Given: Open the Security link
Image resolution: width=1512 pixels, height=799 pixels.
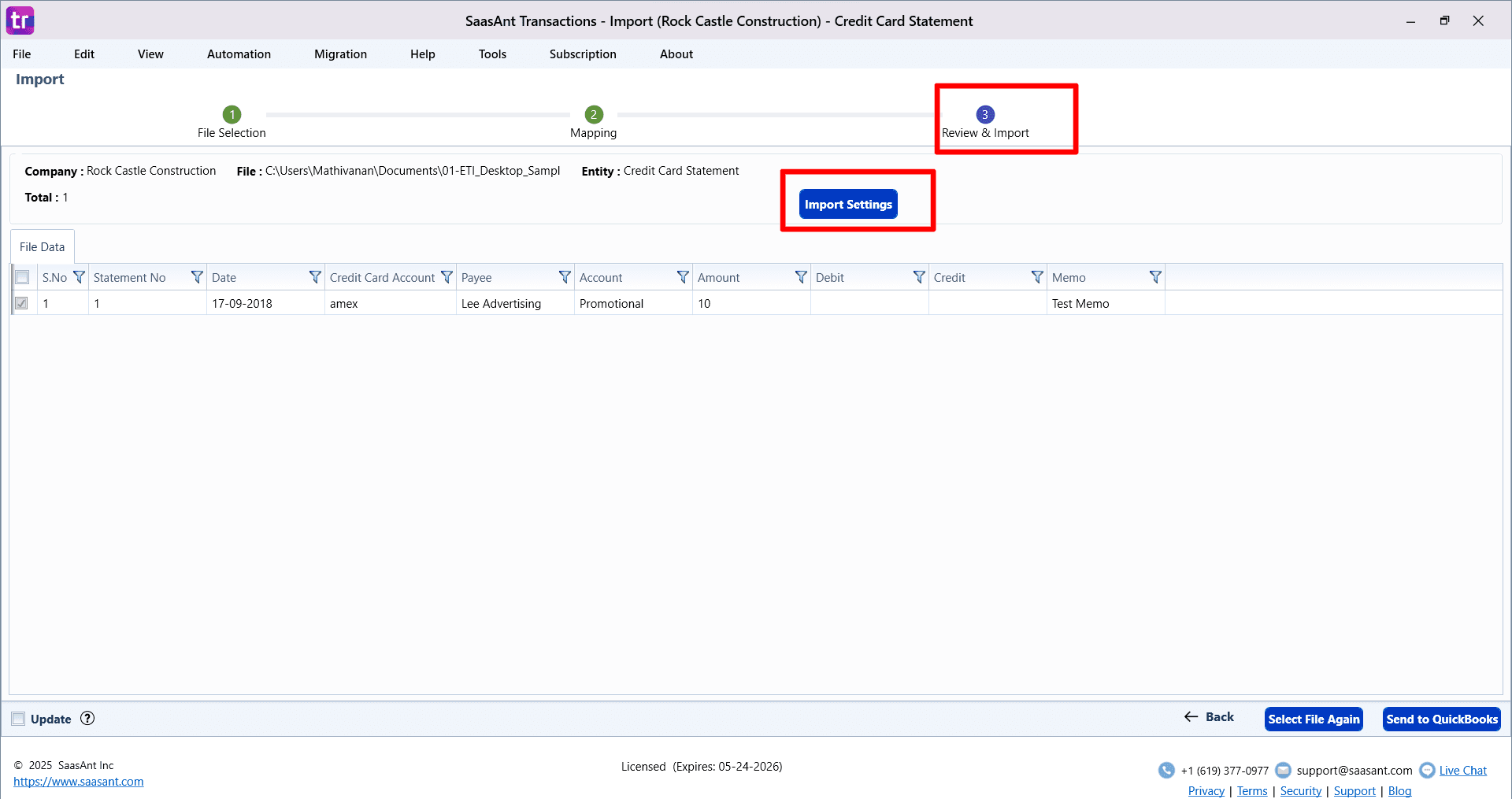Looking at the screenshot, I should pyautogui.click(x=1301, y=791).
